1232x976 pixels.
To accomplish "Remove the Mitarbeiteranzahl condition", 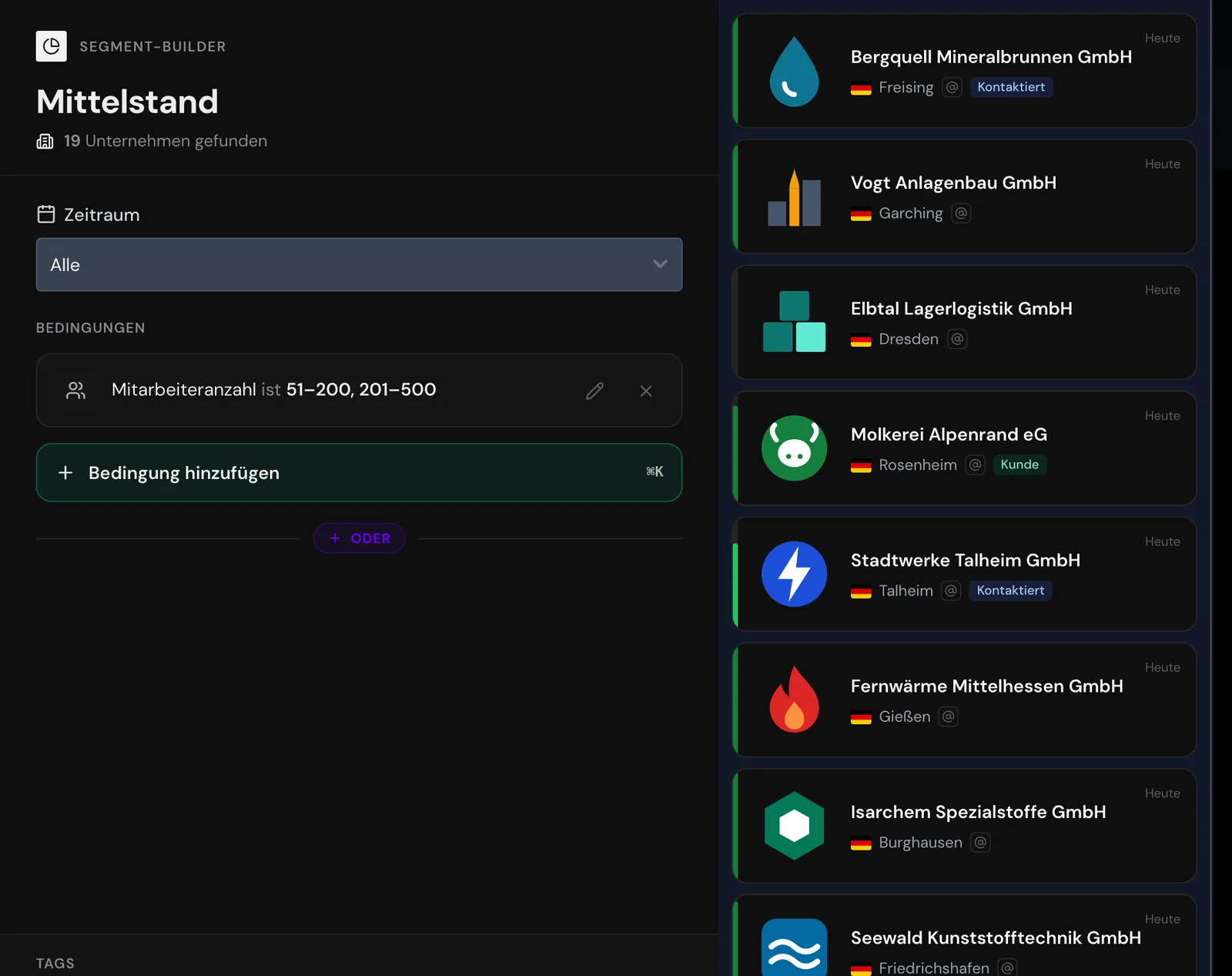I will point(646,391).
